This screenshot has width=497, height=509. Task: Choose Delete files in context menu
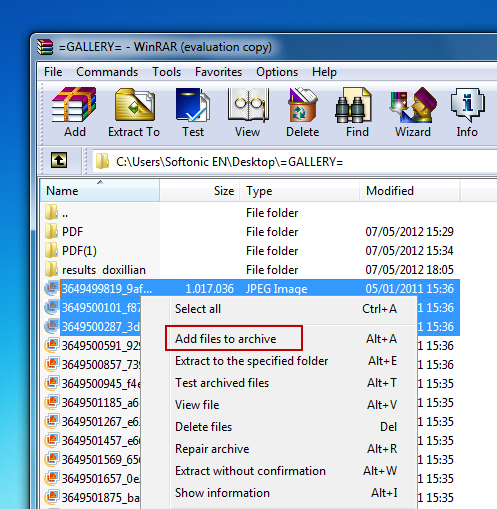click(278, 427)
